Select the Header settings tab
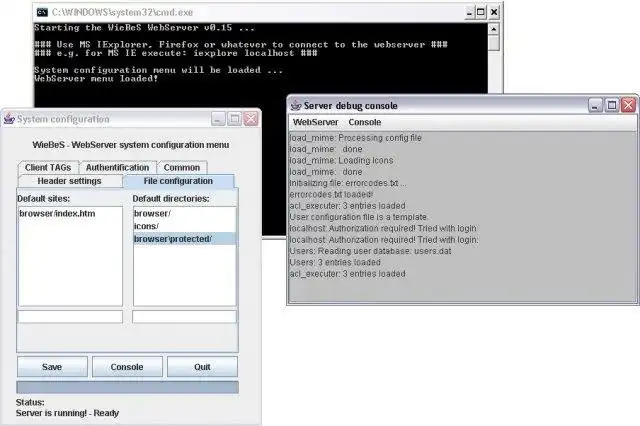Screen dimensions: 640x426 pos(69,181)
